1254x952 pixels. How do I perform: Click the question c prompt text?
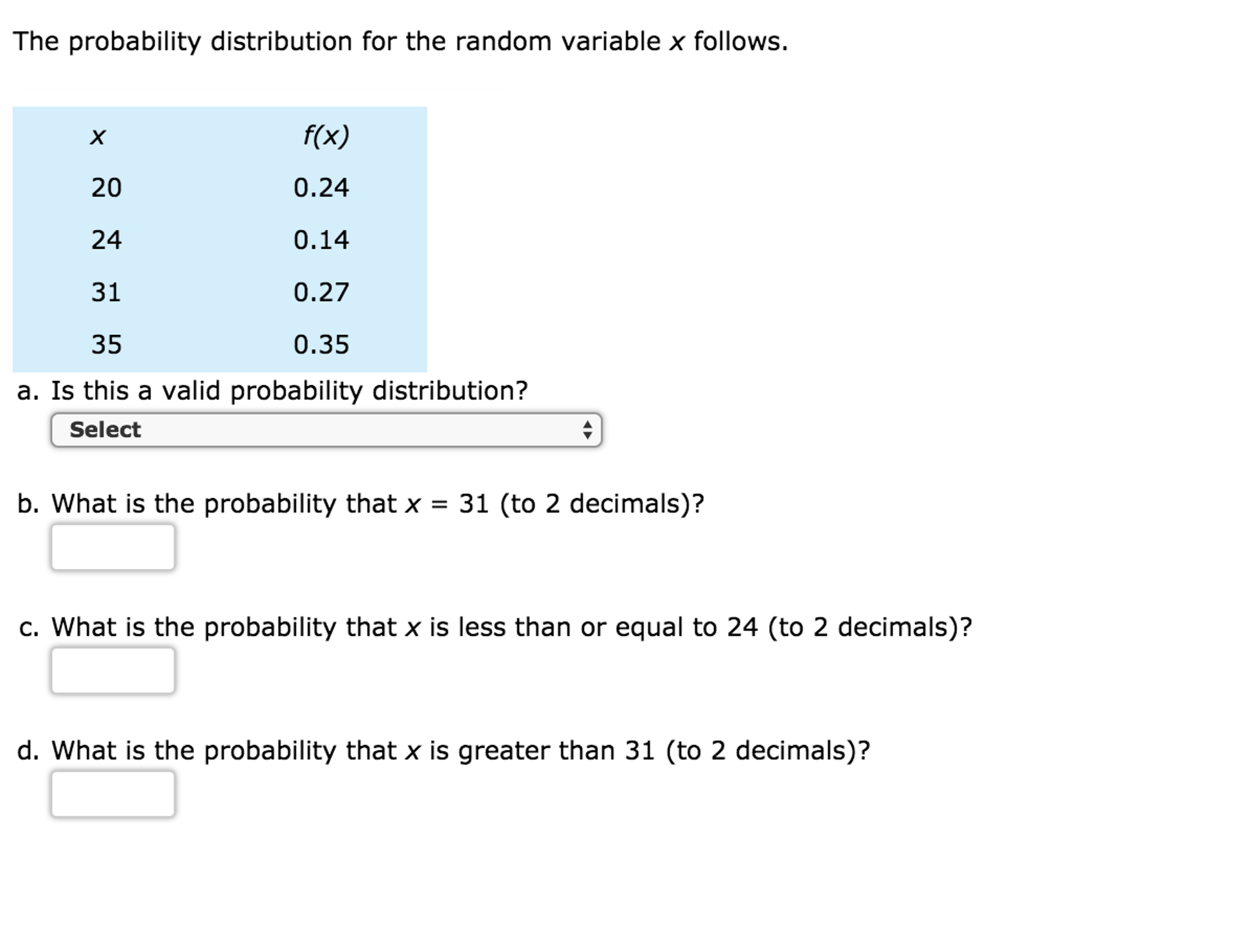pos(490,627)
